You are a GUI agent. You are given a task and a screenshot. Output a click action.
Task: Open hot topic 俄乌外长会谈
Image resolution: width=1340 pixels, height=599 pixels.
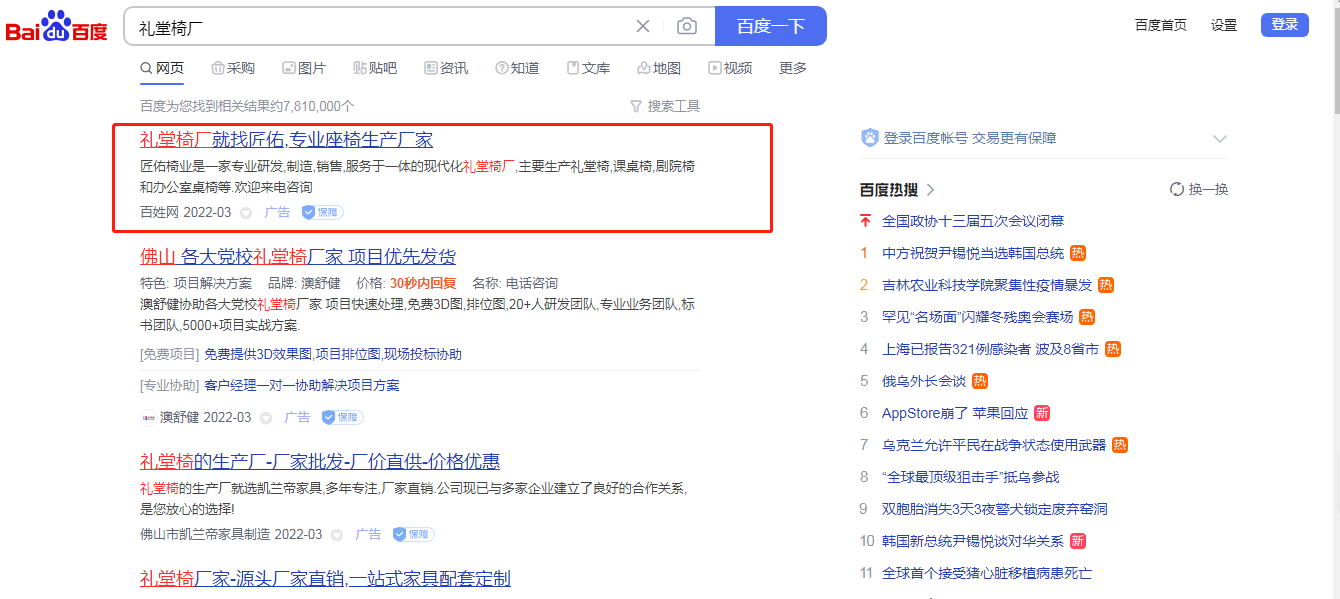click(923, 381)
